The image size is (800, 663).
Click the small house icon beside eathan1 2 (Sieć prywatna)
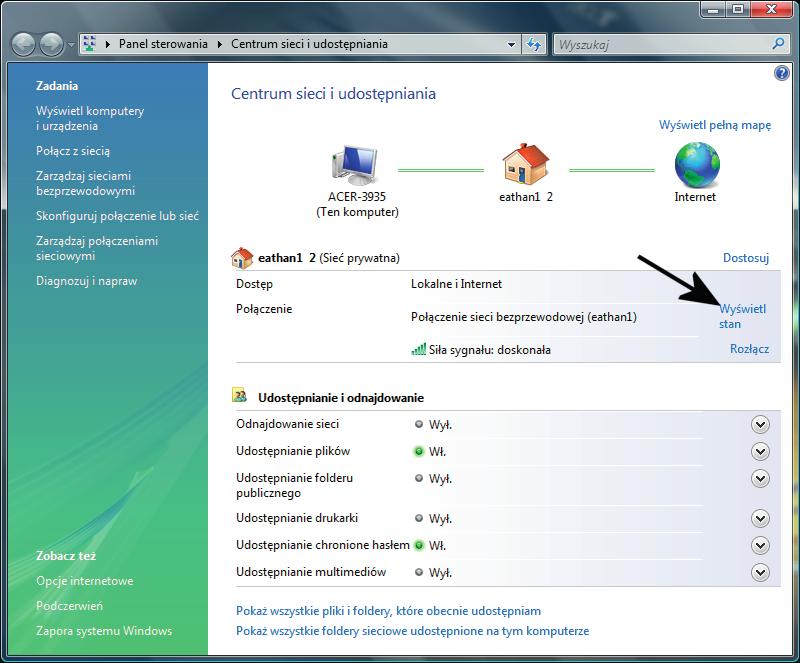click(x=242, y=258)
